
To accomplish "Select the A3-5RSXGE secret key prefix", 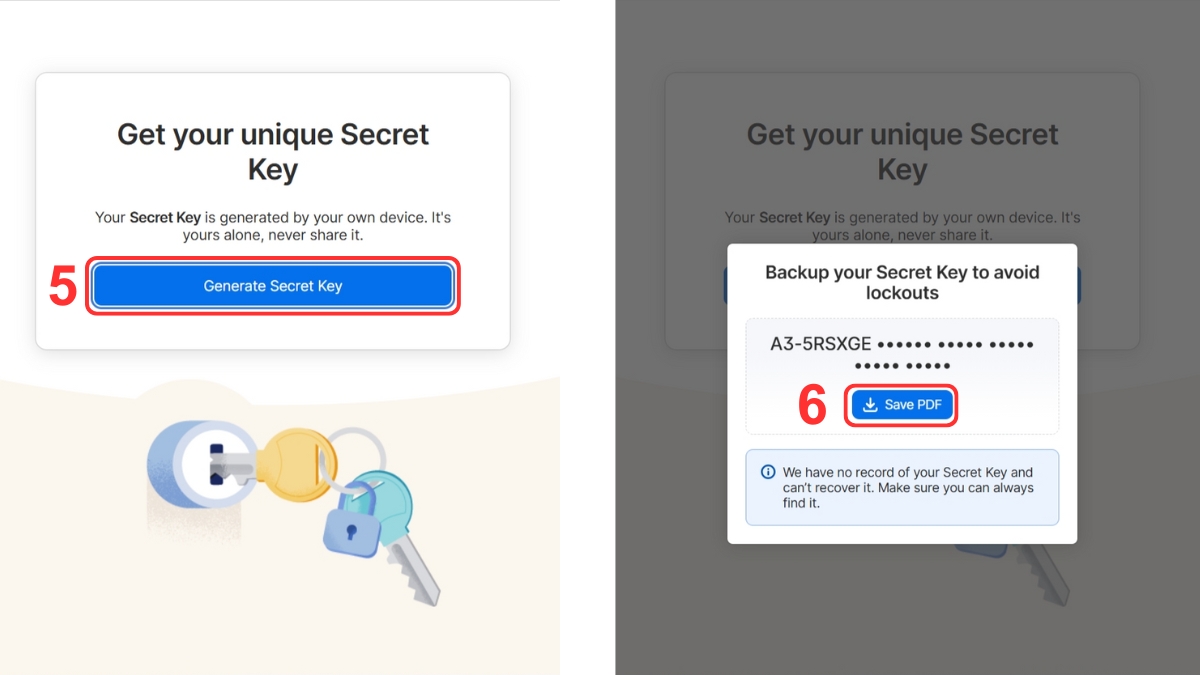I will point(822,344).
